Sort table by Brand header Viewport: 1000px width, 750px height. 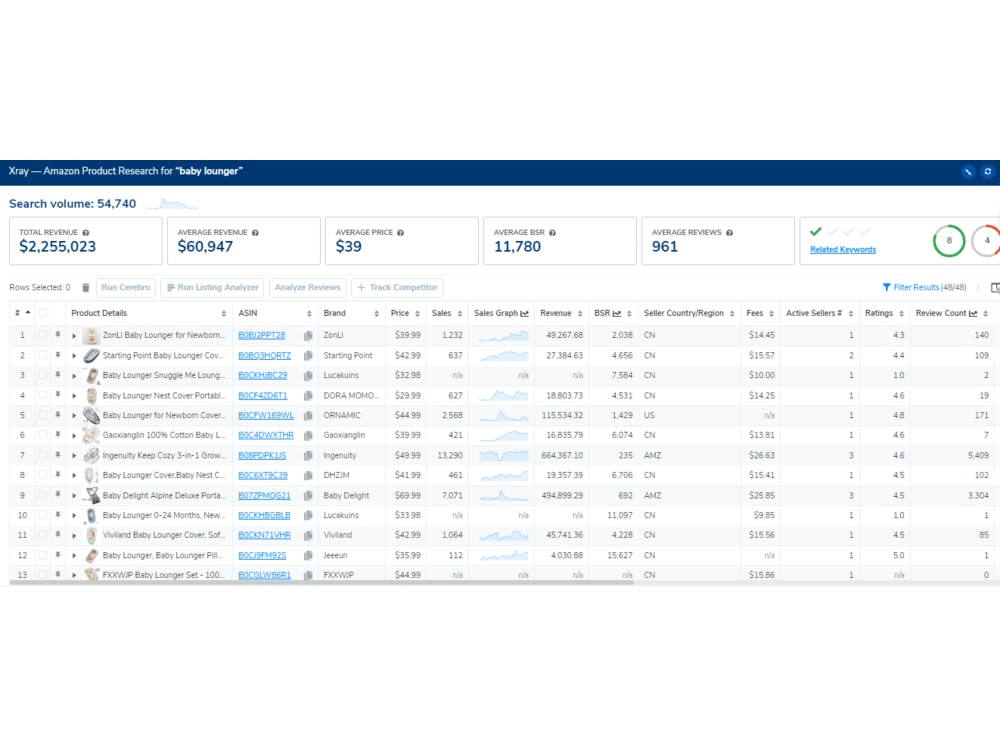point(334,313)
